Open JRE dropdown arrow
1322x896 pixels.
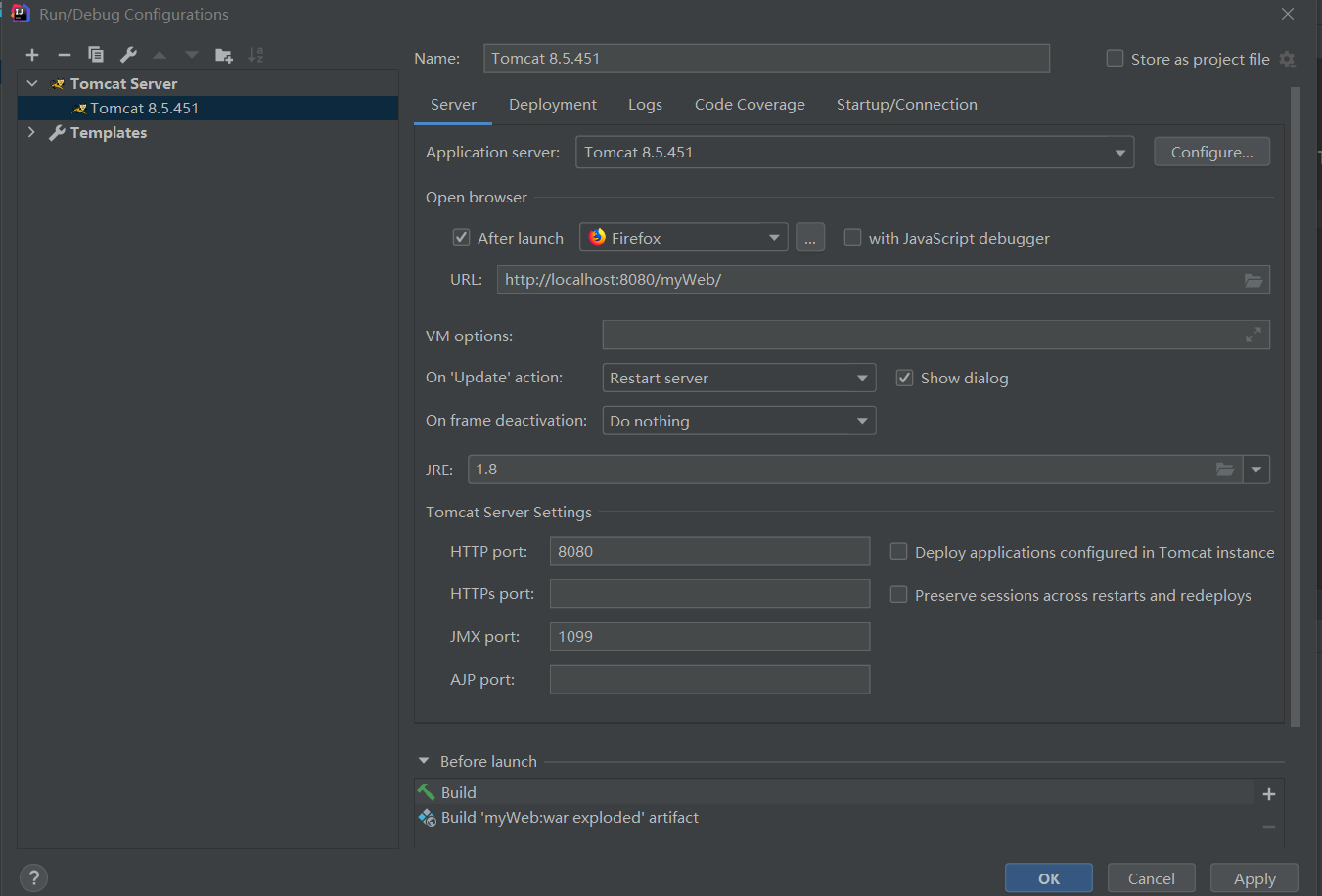coord(1256,470)
